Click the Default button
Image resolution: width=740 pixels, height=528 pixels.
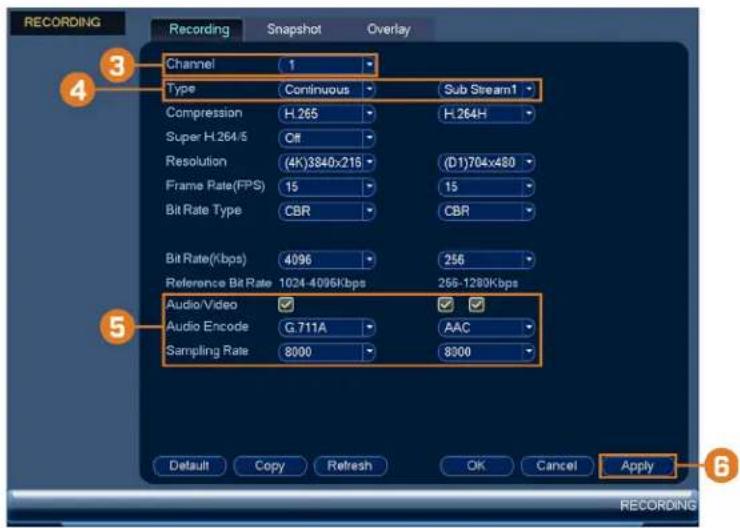(x=189, y=466)
